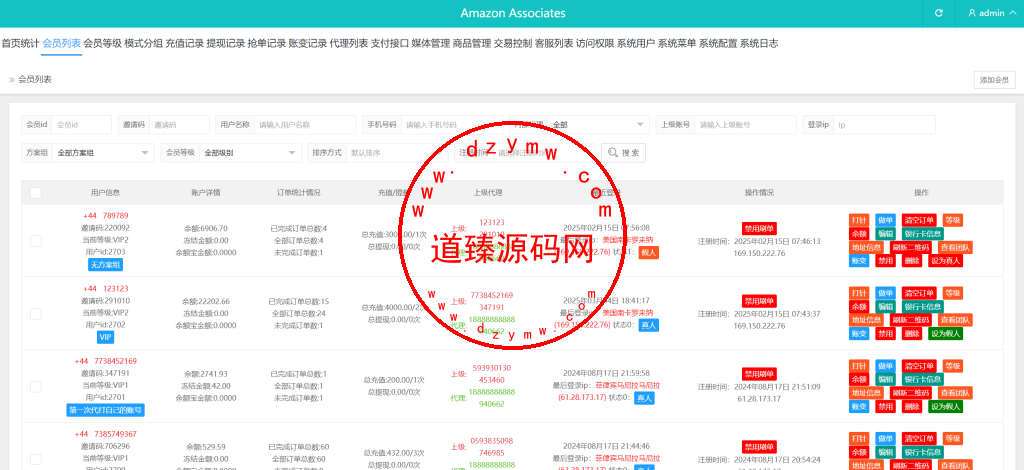Click the VIP tag under user 123123

tap(105, 337)
